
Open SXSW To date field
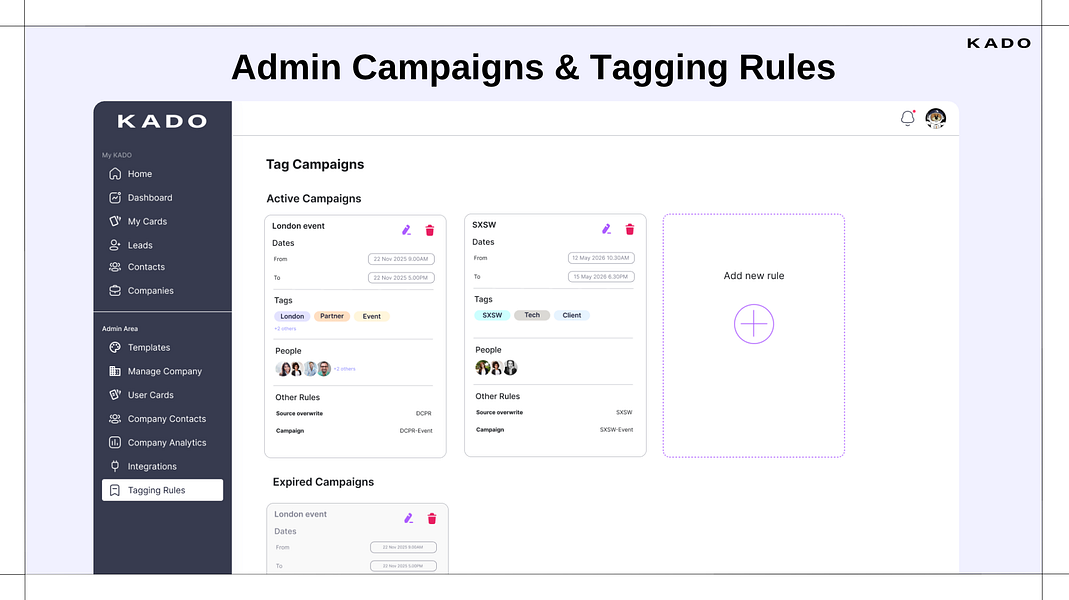click(x=601, y=277)
